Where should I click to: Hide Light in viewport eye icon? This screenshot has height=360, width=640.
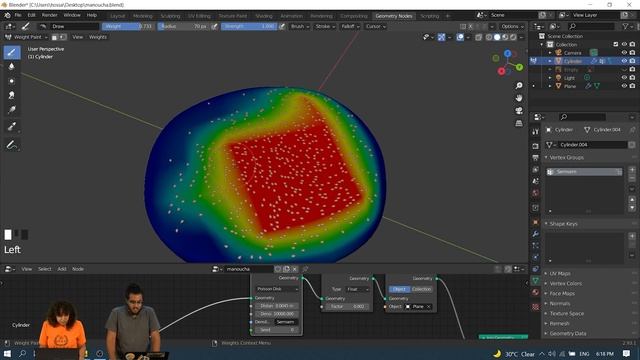point(624,78)
